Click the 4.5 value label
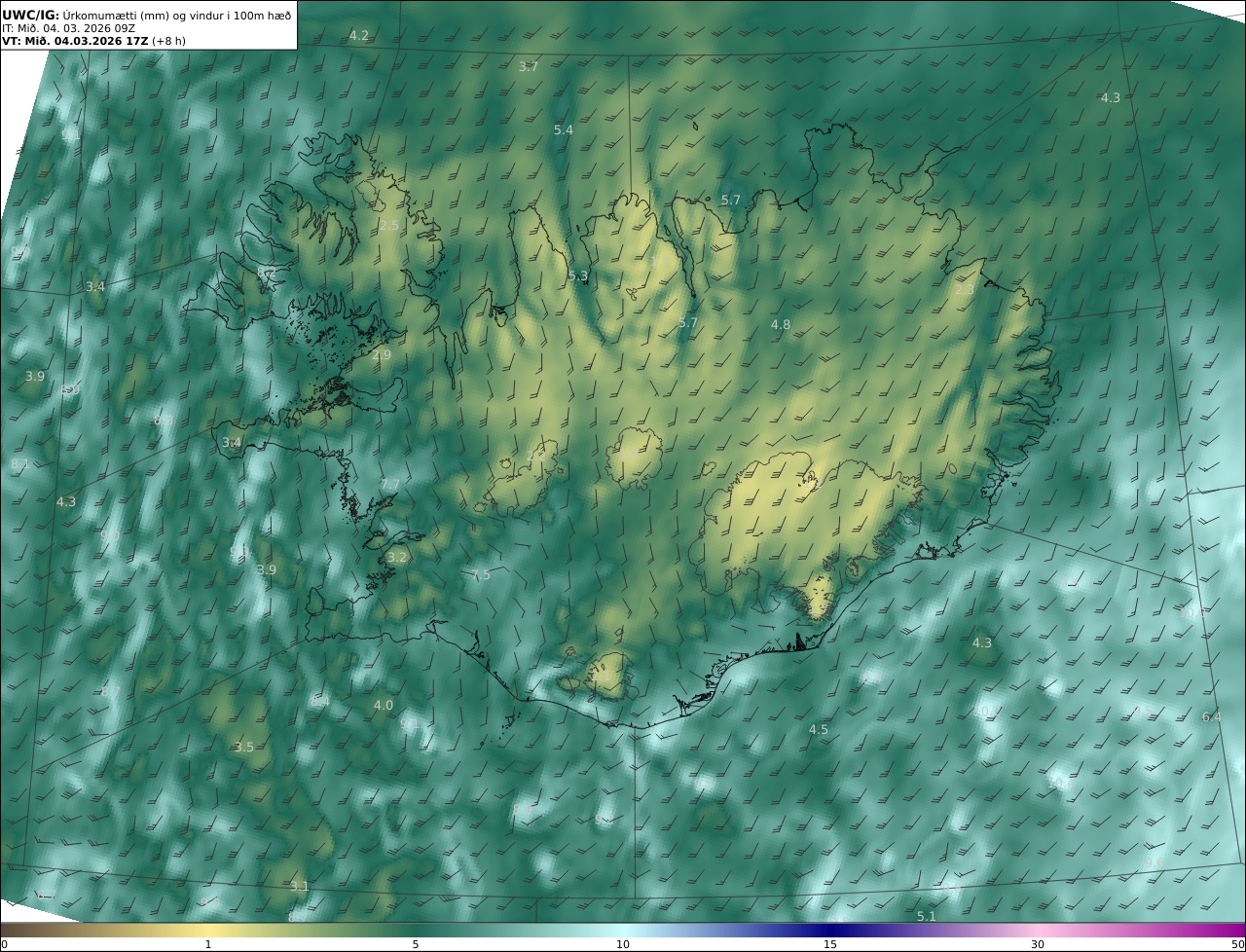 (819, 729)
